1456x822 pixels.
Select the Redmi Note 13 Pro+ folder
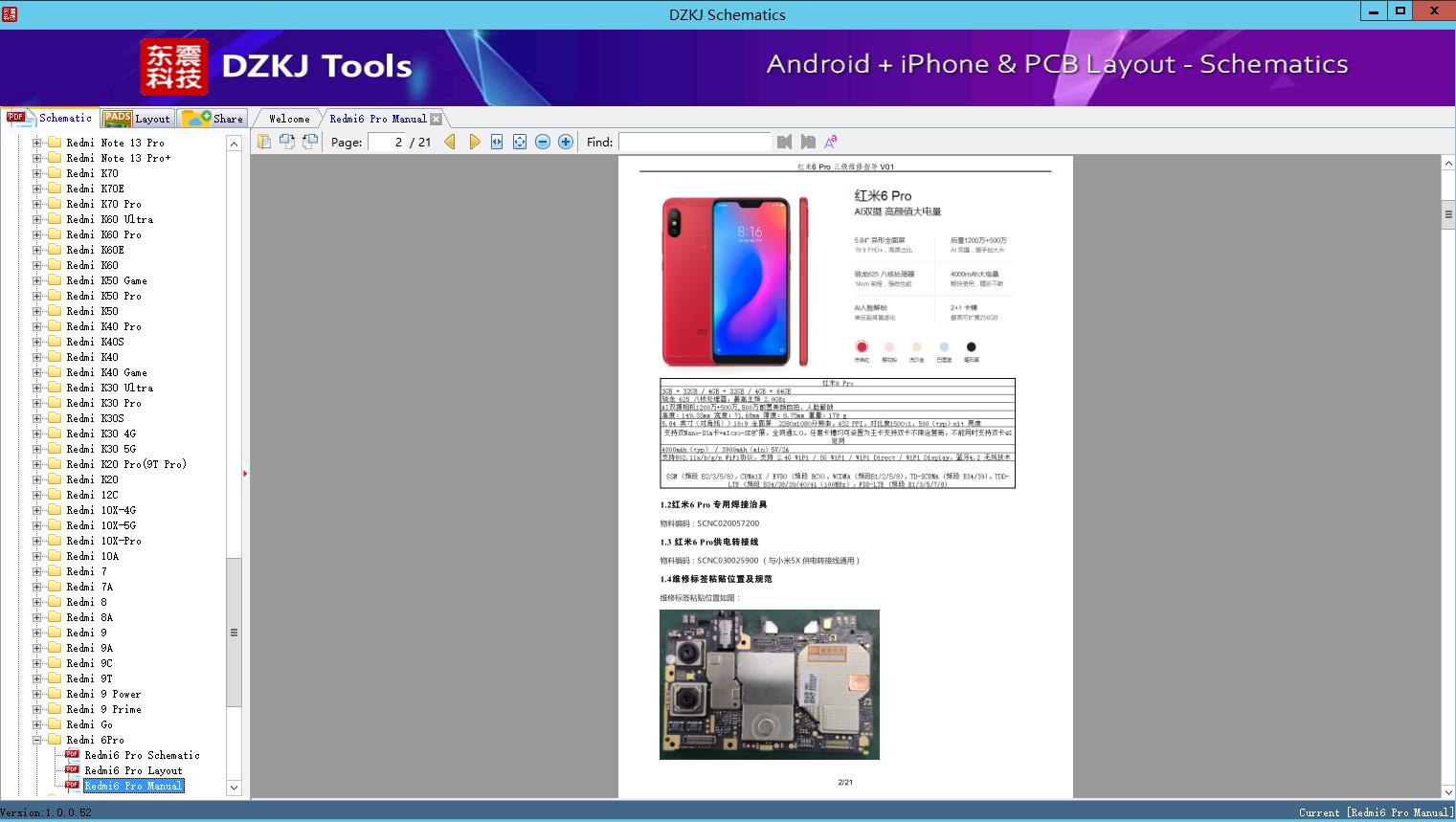119,158
